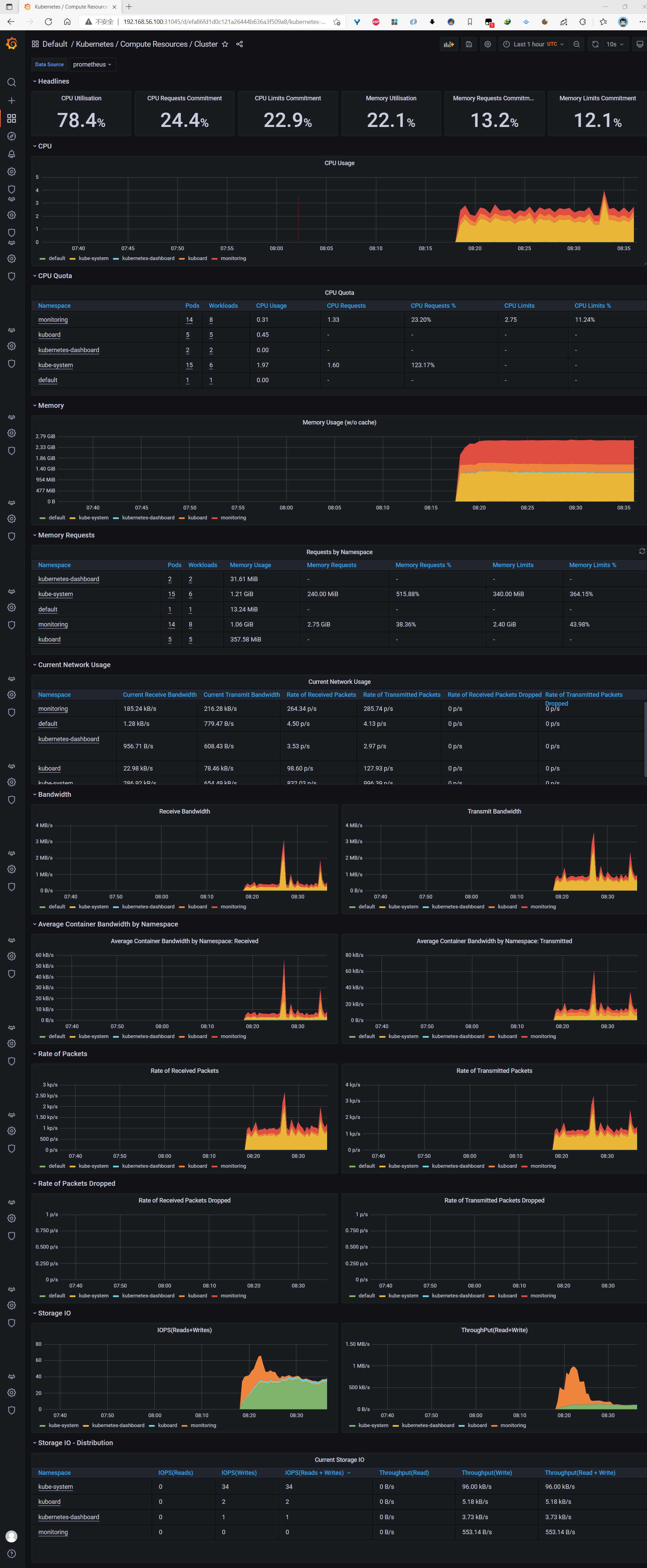The image size is (647, 1568).
Task: Open the Memory Usage (w/o cache) panel menu
Action: [339, 422]
